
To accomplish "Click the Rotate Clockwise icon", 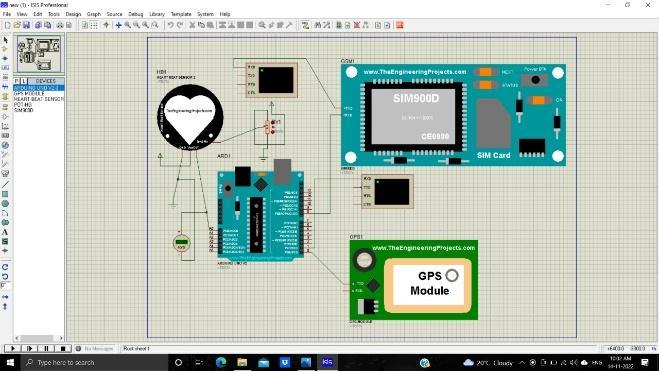I will (x=5, y=267).
